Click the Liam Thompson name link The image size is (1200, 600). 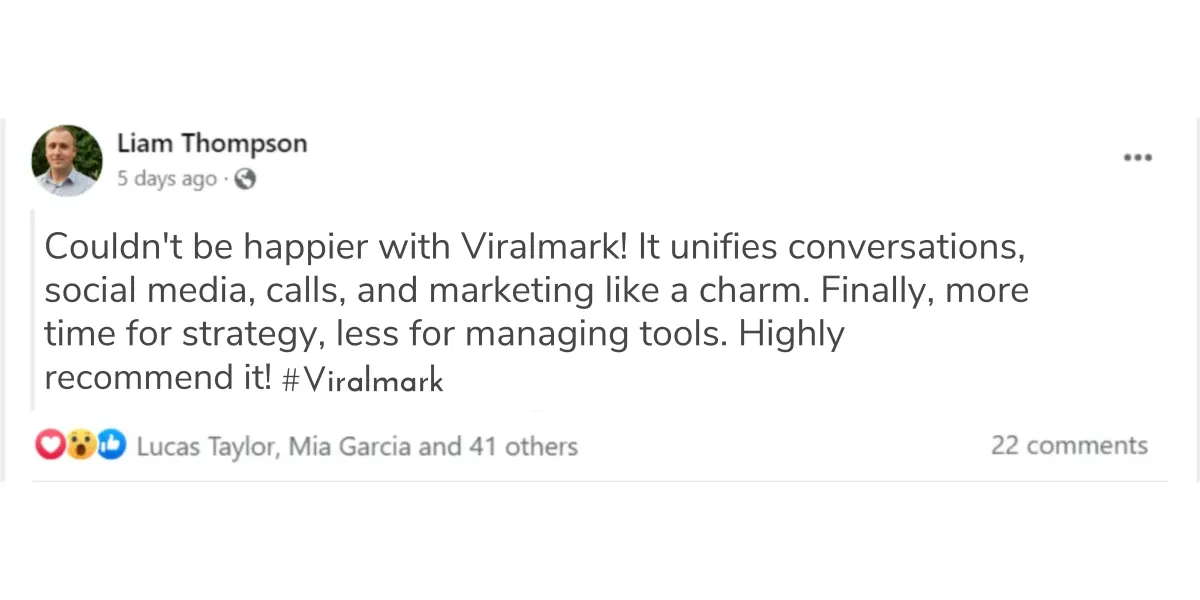[x=212, y=143]
